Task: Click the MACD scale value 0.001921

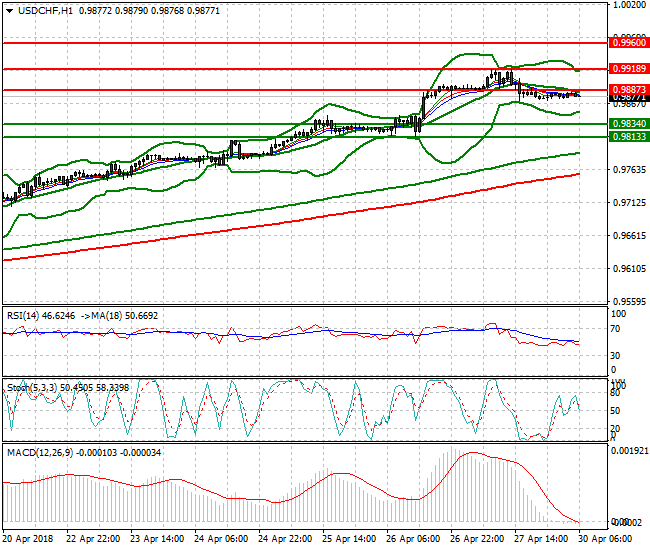Action: coord(630,451)
